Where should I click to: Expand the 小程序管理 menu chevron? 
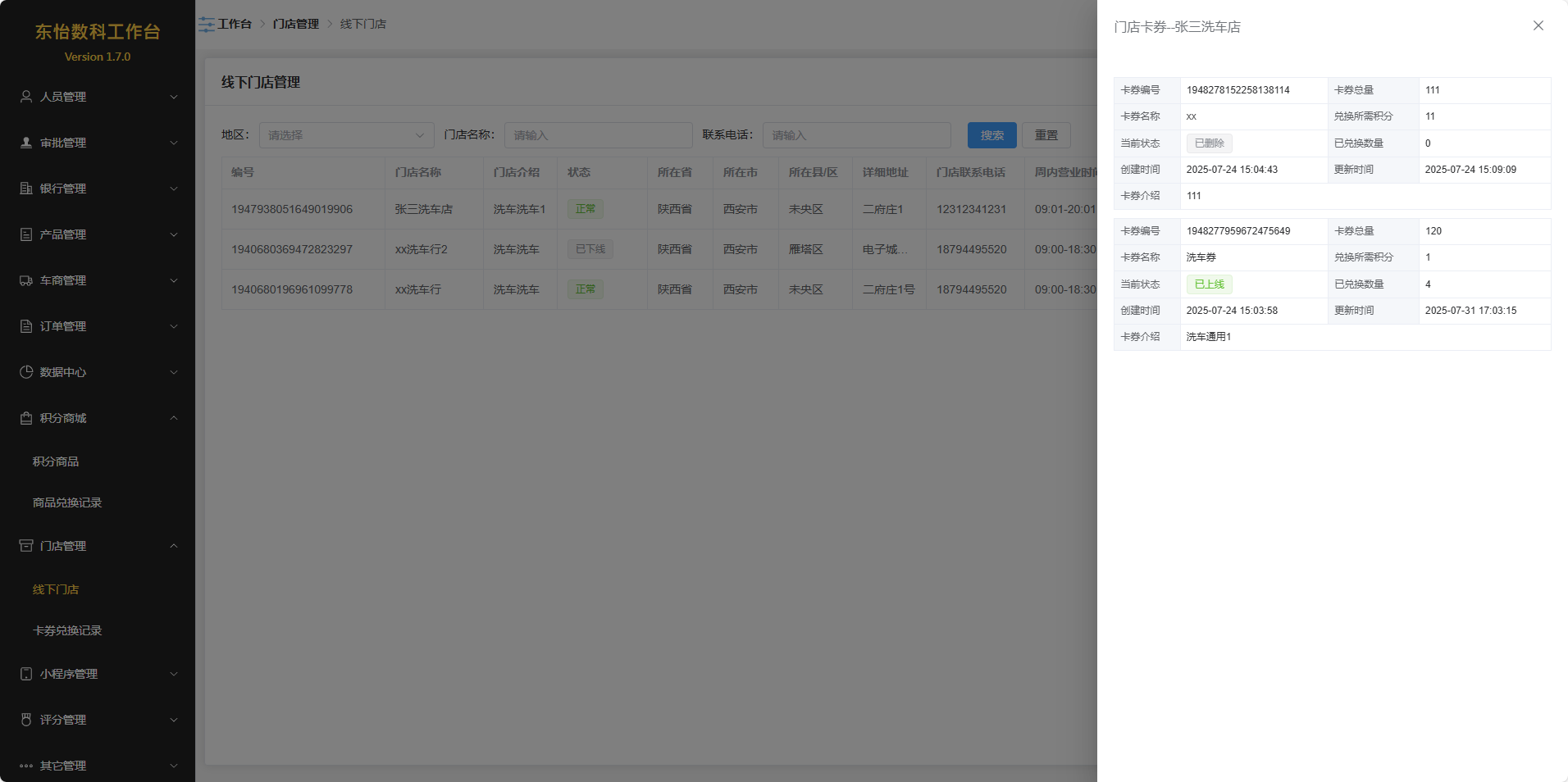pyautogui.click(x=174, y=674)
